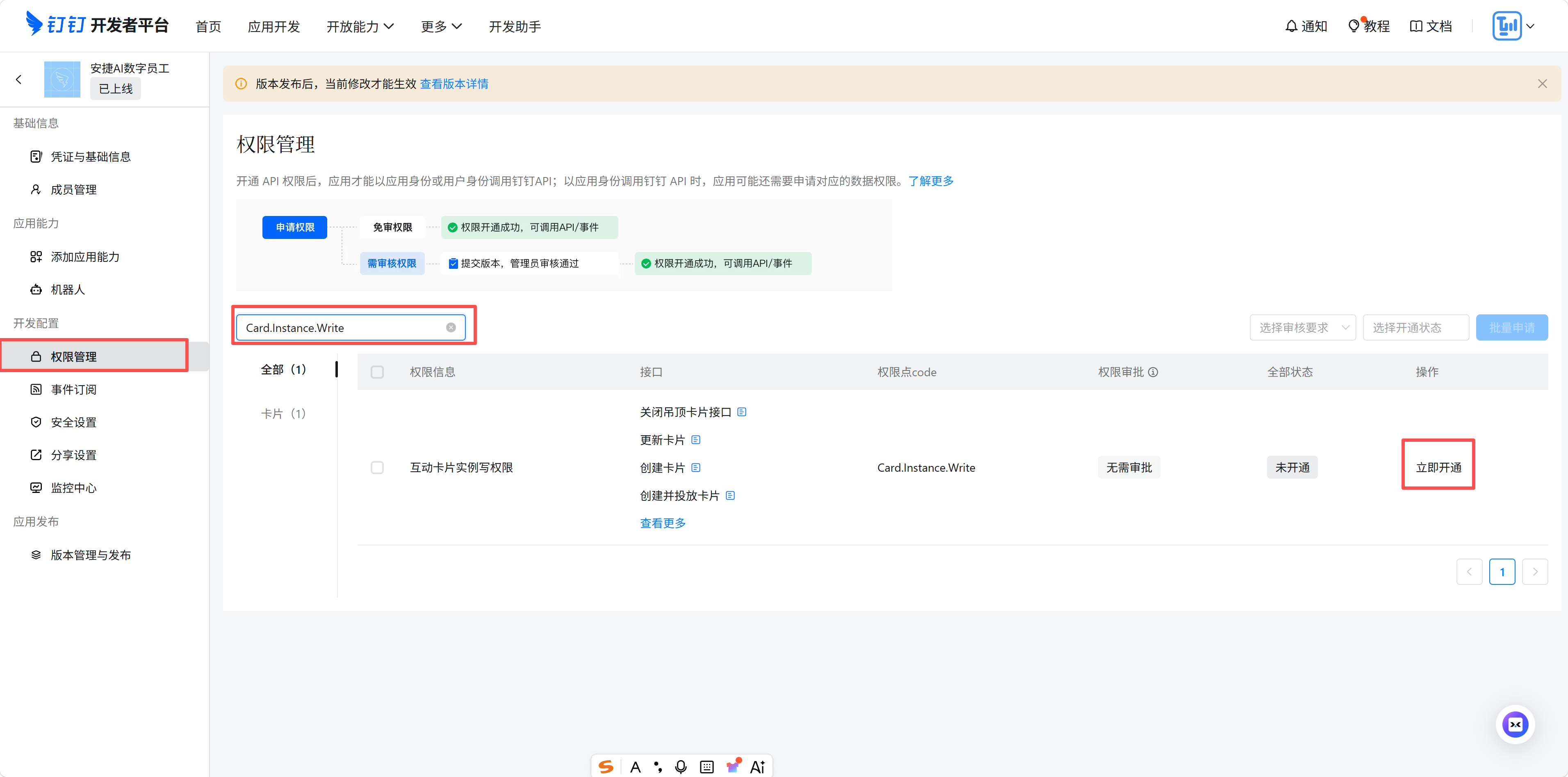Expand the 开放能力 dropdown menu
Viewport: 1568px width, 777px height.
coord(360,26)
